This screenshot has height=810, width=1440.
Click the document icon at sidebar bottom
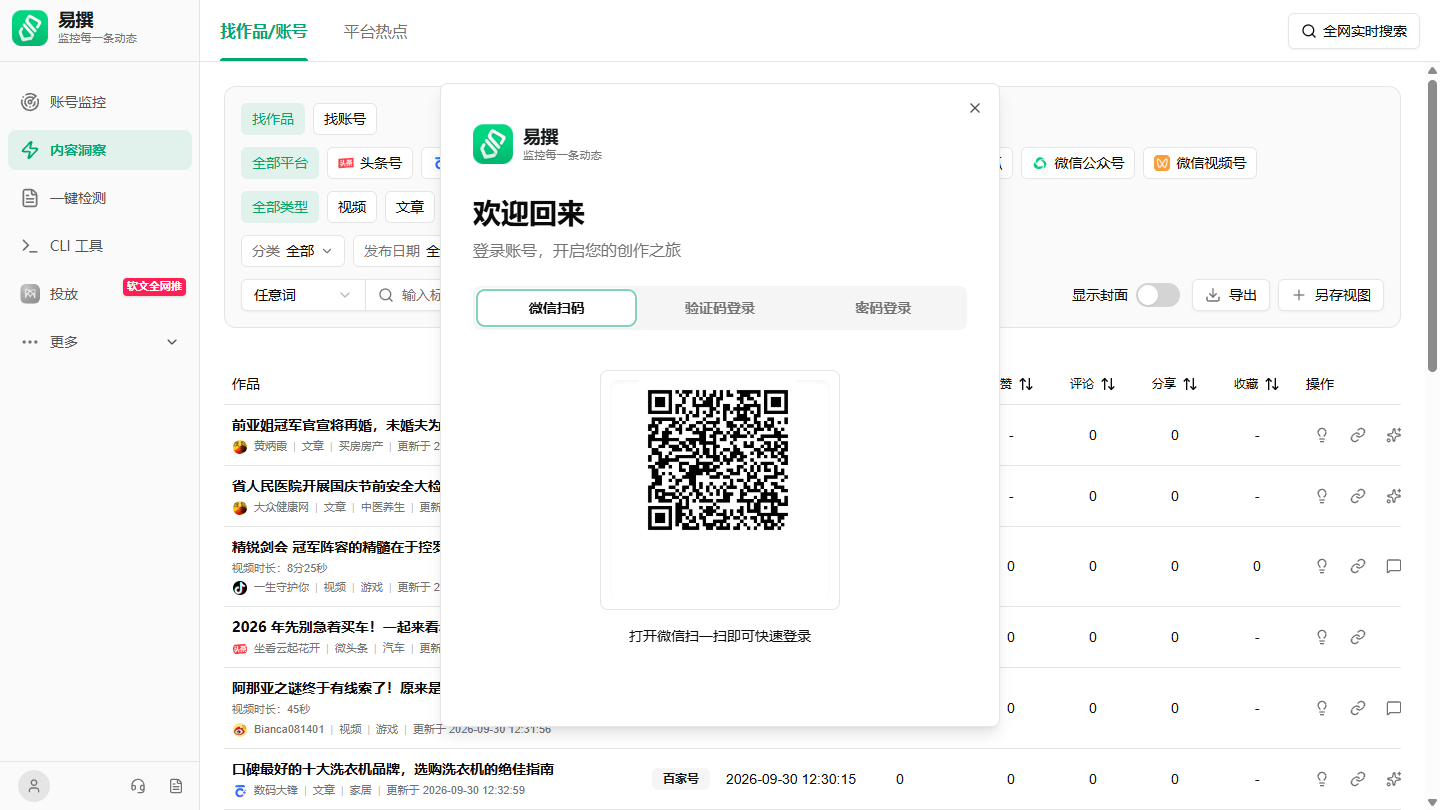(176, 786)
